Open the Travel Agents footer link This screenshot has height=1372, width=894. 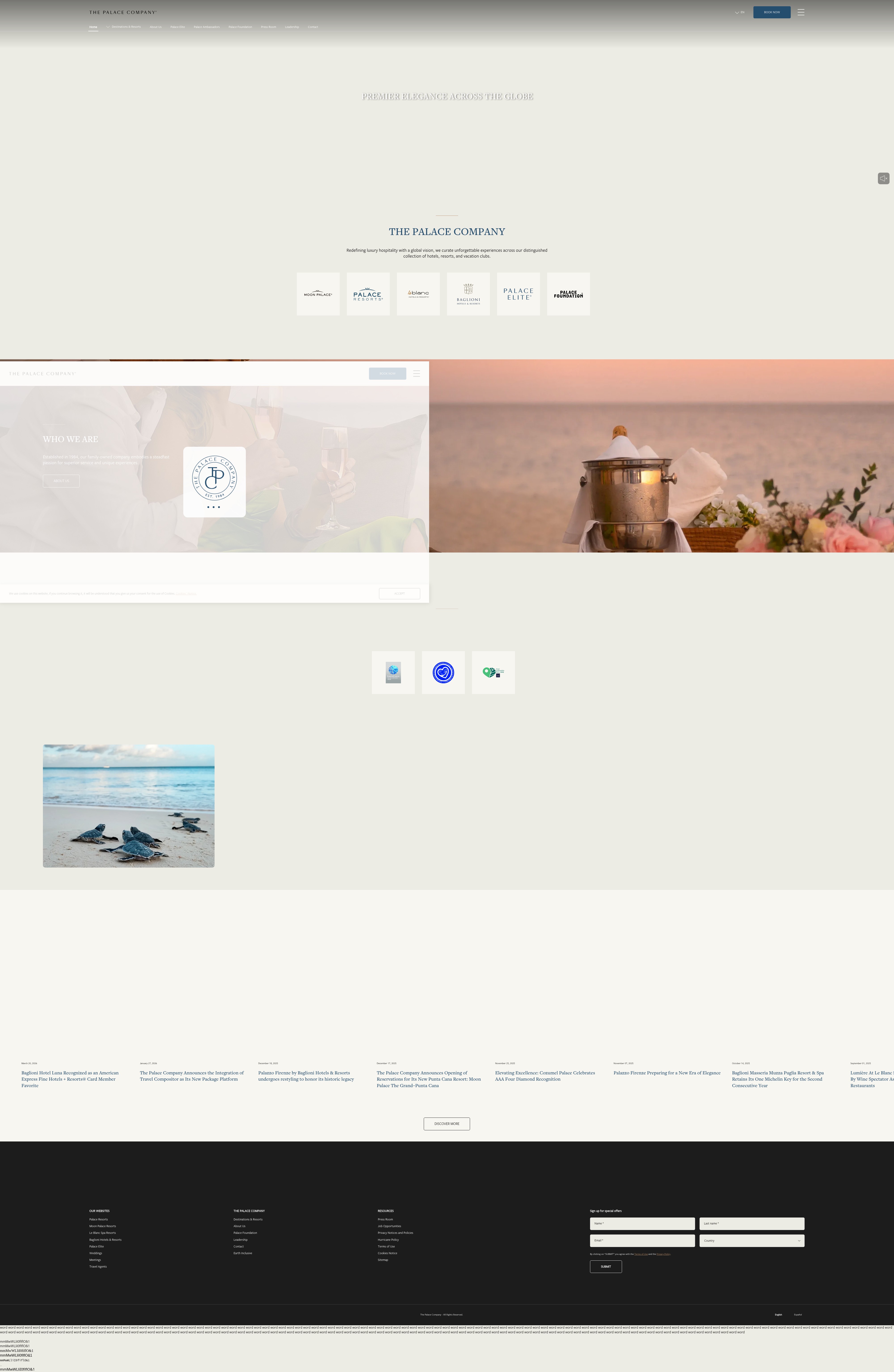coord(98,1266)
